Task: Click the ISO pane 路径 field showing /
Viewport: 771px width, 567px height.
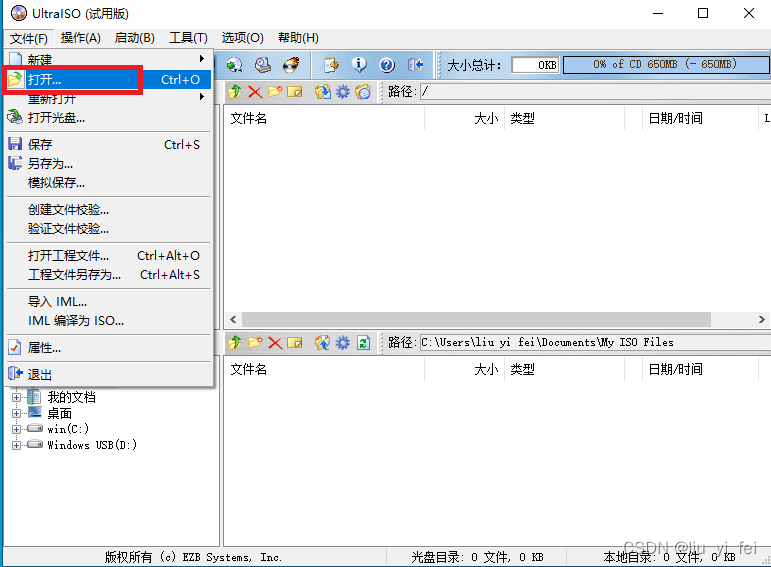Action: point(595,91)
